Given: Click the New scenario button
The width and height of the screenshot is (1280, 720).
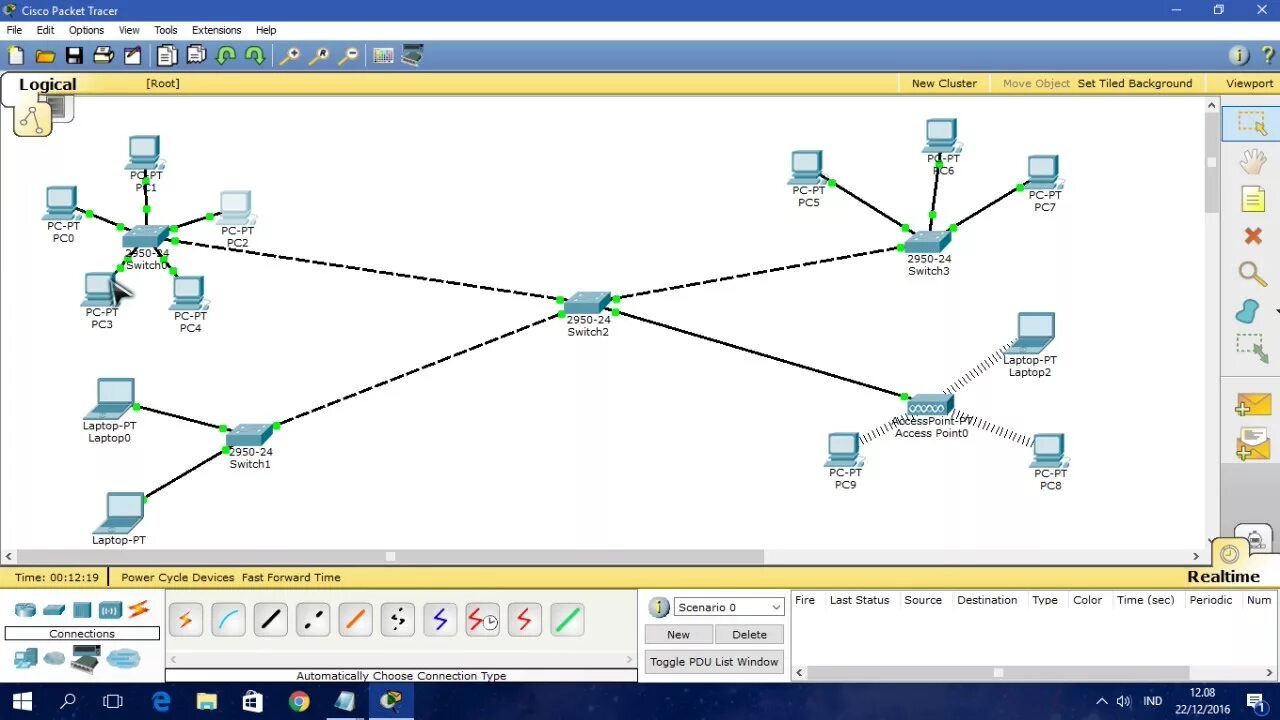Looking at the screenshot, I should coord(678,634).
